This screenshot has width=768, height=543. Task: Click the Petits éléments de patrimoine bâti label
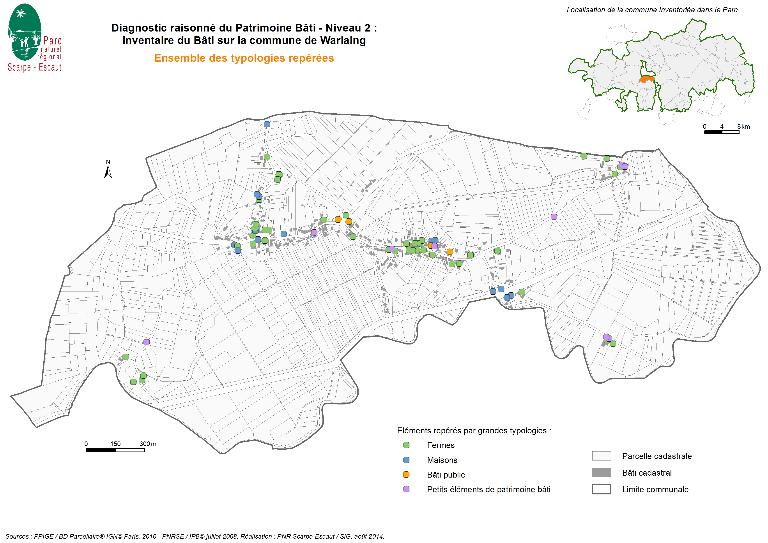click(489, 489)
